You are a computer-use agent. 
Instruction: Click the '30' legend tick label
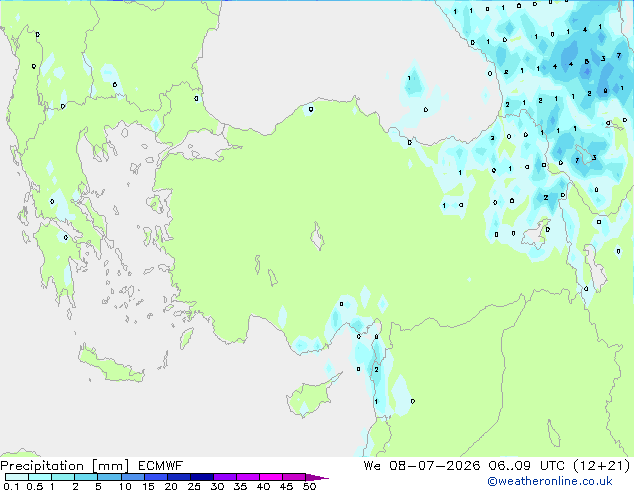tap(217, 486)
